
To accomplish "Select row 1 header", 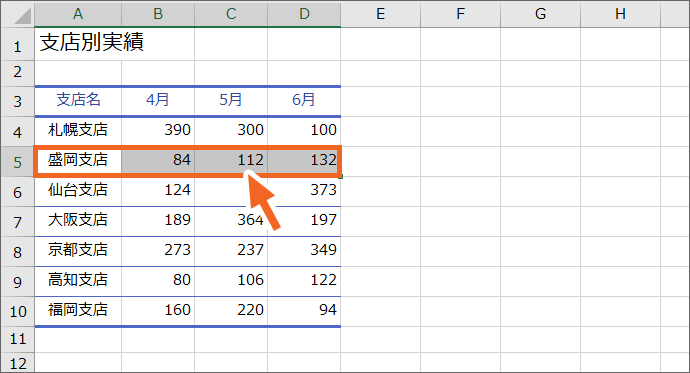I will pos(18,44).
